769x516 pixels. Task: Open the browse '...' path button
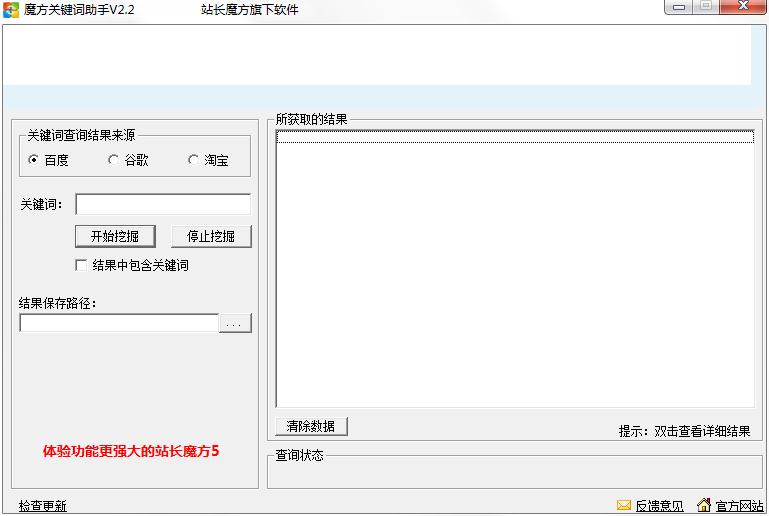(235, 323)
